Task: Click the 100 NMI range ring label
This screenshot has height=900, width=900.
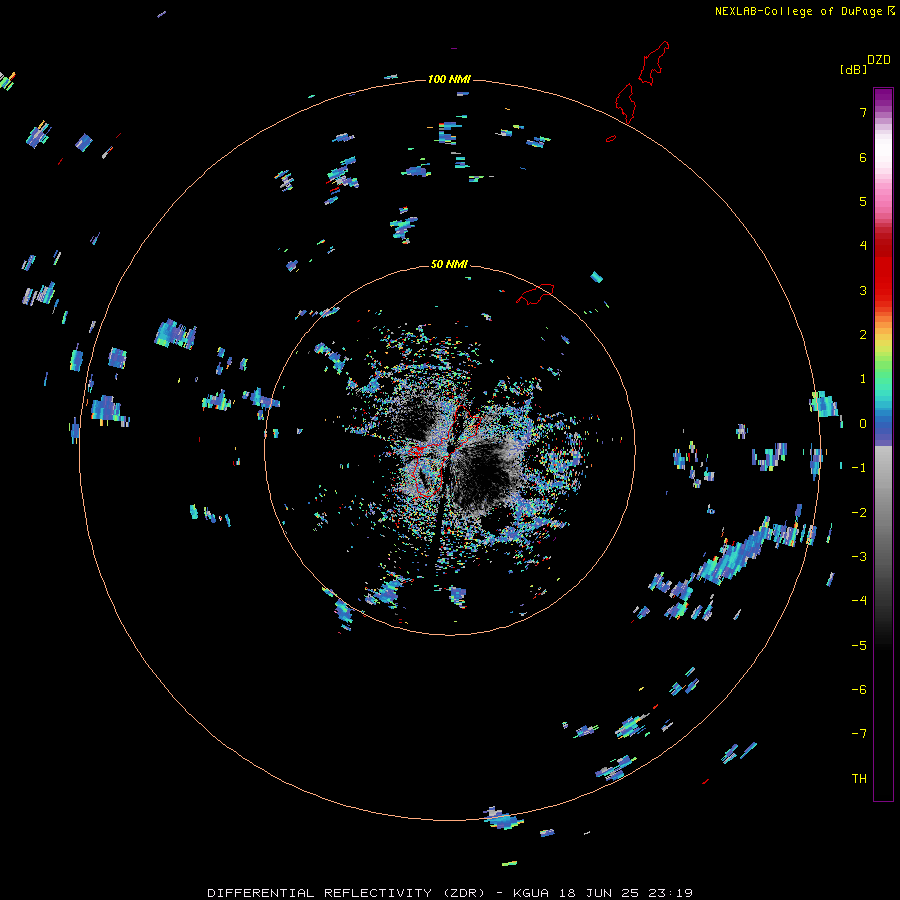Action: pos(449,79)
